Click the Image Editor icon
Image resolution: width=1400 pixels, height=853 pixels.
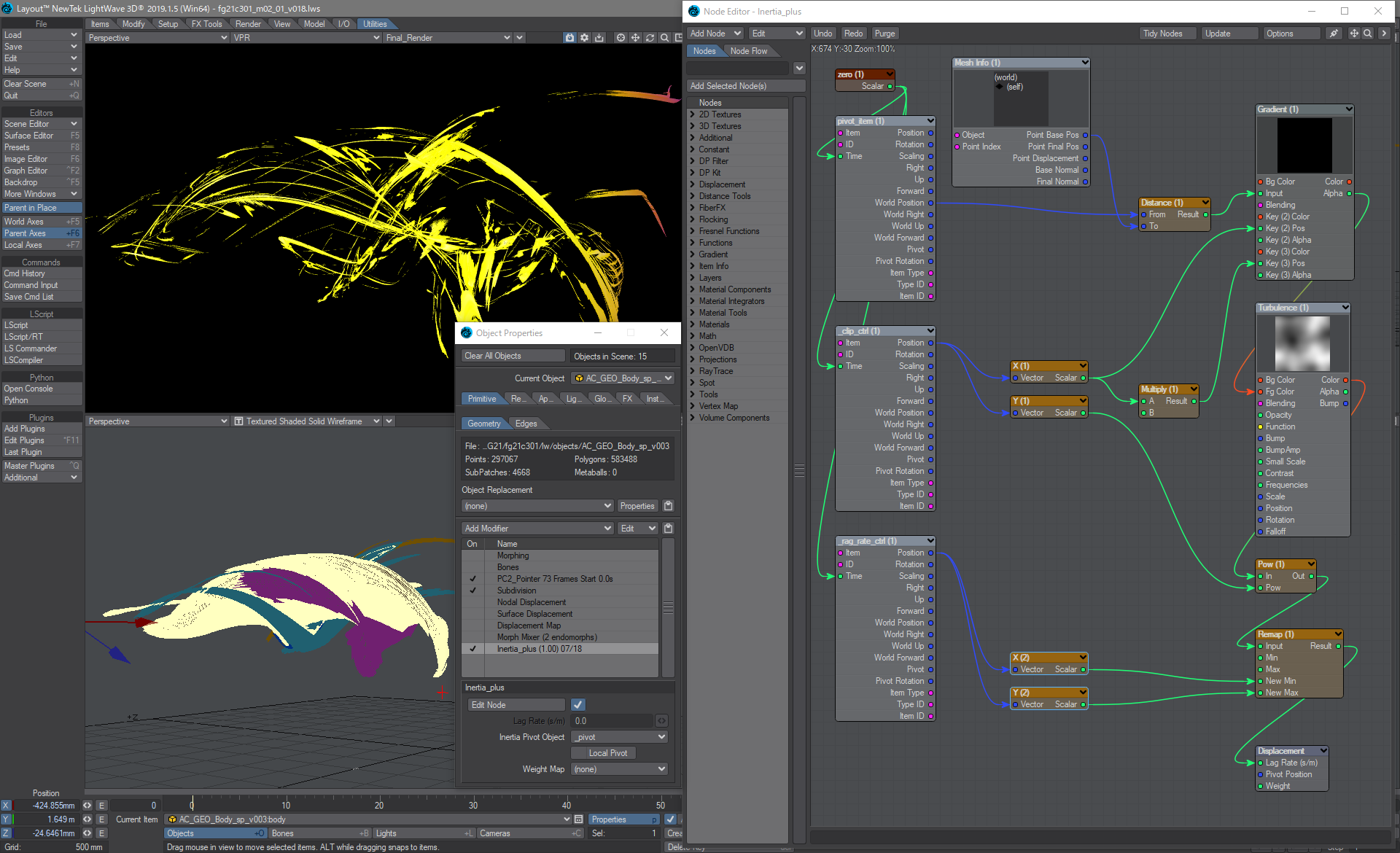point(40,158)
